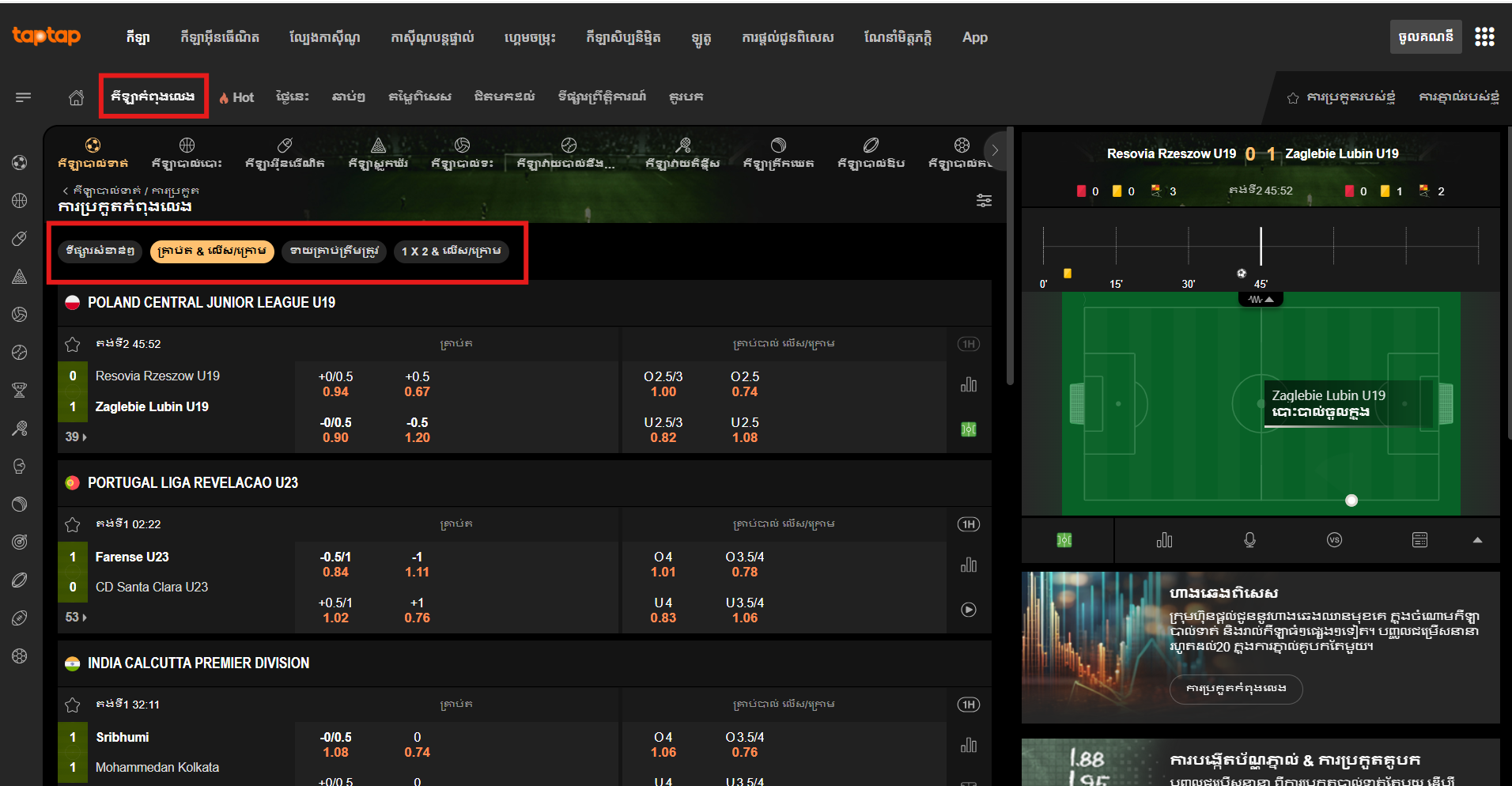
Task: Open the 'កីឡា' top navigation item
Action: coord(138,37)
